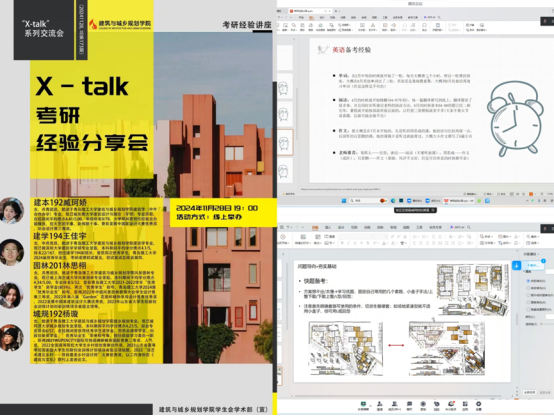
Task: Select the third fill radio option
Action: 528,295
